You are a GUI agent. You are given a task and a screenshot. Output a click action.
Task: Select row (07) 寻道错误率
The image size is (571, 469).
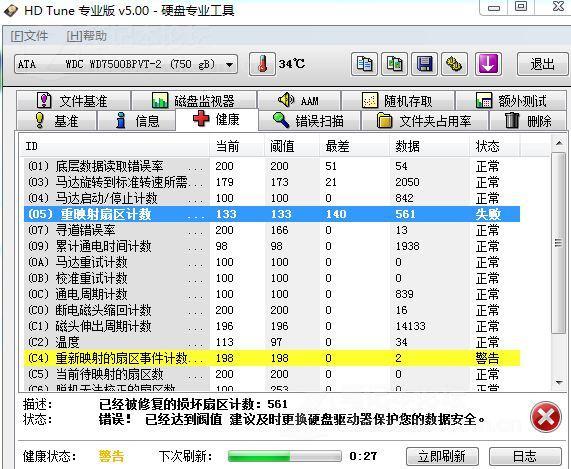pyautogui.click(x=272, y=230)
